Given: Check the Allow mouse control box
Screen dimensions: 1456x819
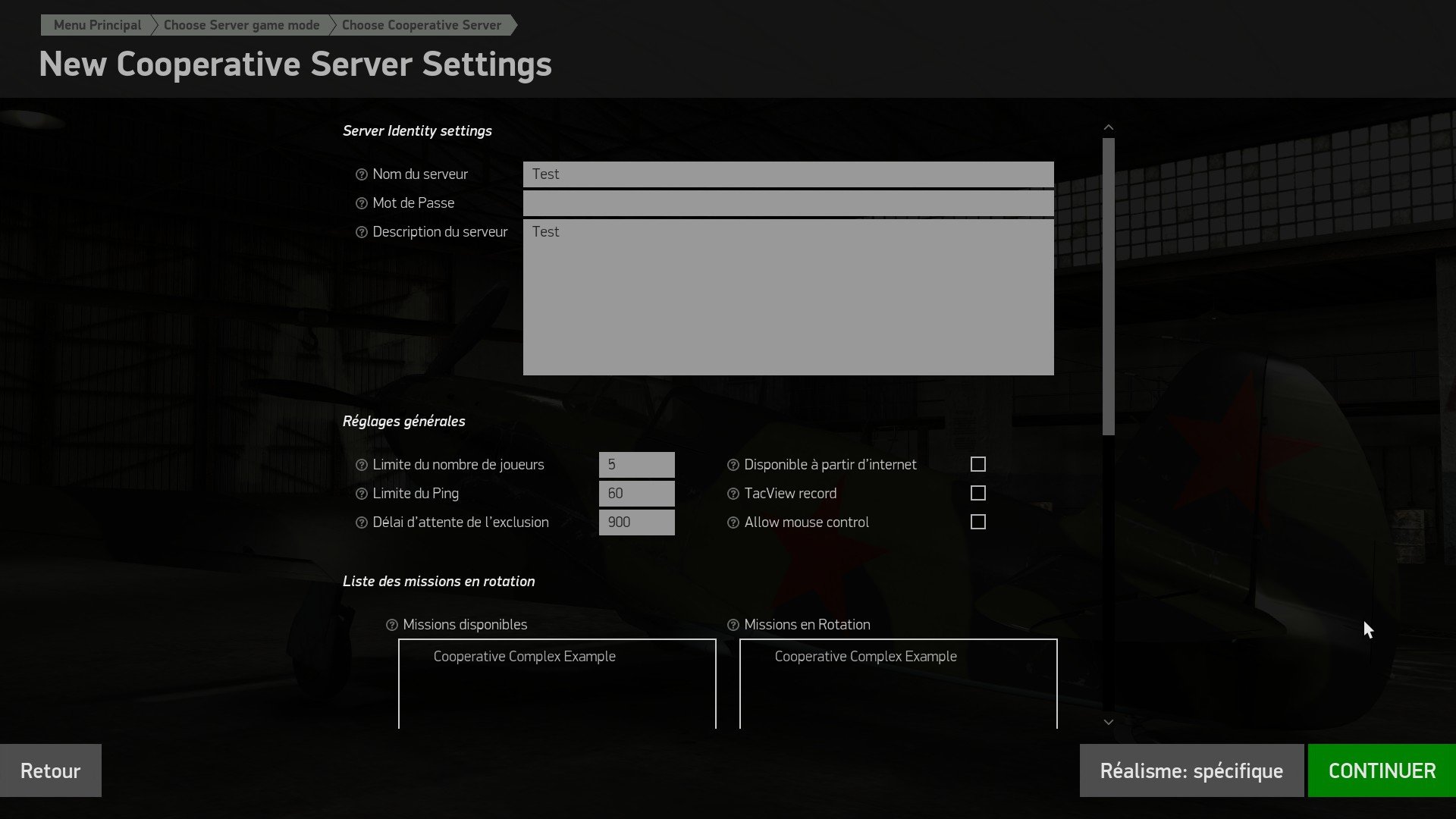Looking at the screenshot, I should coord(978,522).
